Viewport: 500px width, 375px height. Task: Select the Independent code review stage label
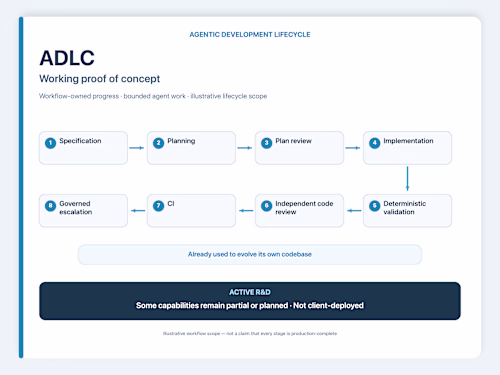[304, 208]
